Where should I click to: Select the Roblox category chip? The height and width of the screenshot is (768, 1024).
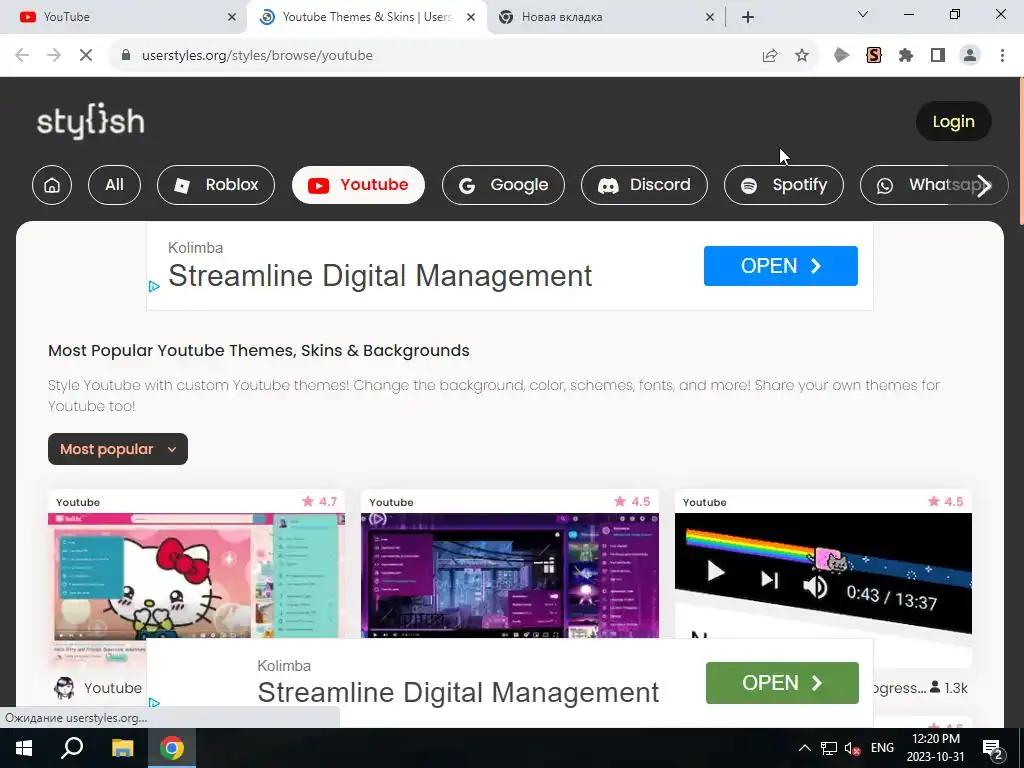(x=216, y=185)
